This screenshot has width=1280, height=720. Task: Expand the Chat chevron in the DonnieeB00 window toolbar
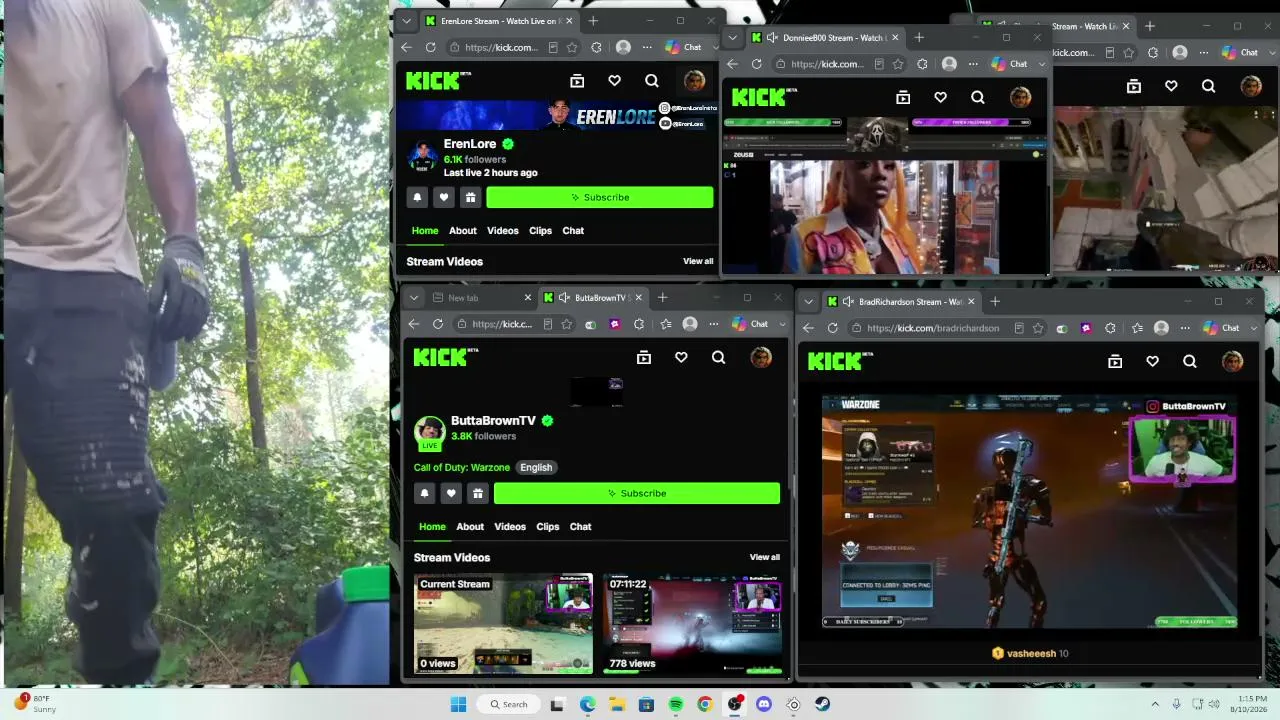pos(1041,64)
